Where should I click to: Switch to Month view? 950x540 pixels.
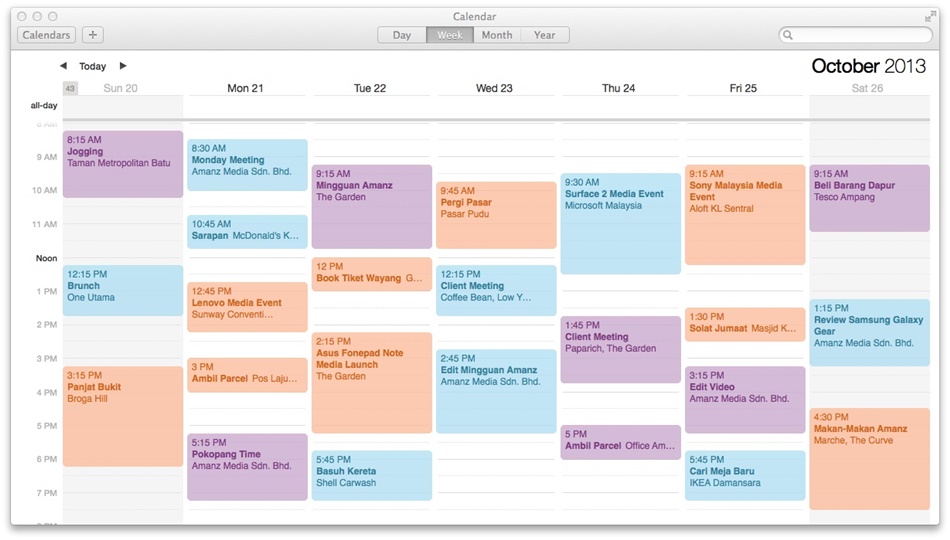click(x=497, y=35)
